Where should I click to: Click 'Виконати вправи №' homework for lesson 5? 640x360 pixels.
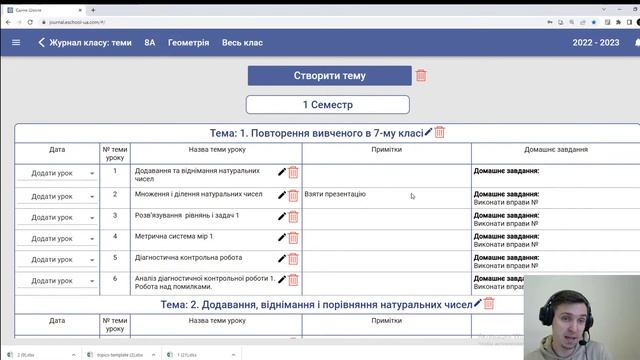(x=506, y=266)
